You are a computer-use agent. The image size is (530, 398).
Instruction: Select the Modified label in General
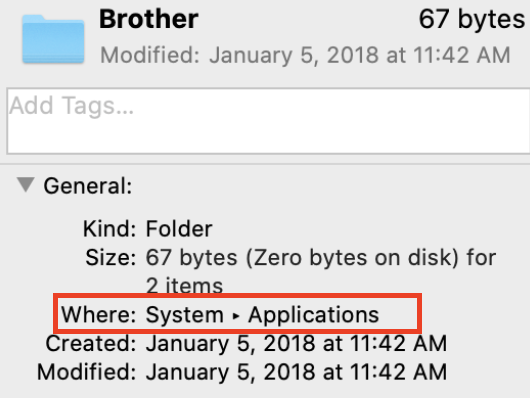tap(87, 372)
